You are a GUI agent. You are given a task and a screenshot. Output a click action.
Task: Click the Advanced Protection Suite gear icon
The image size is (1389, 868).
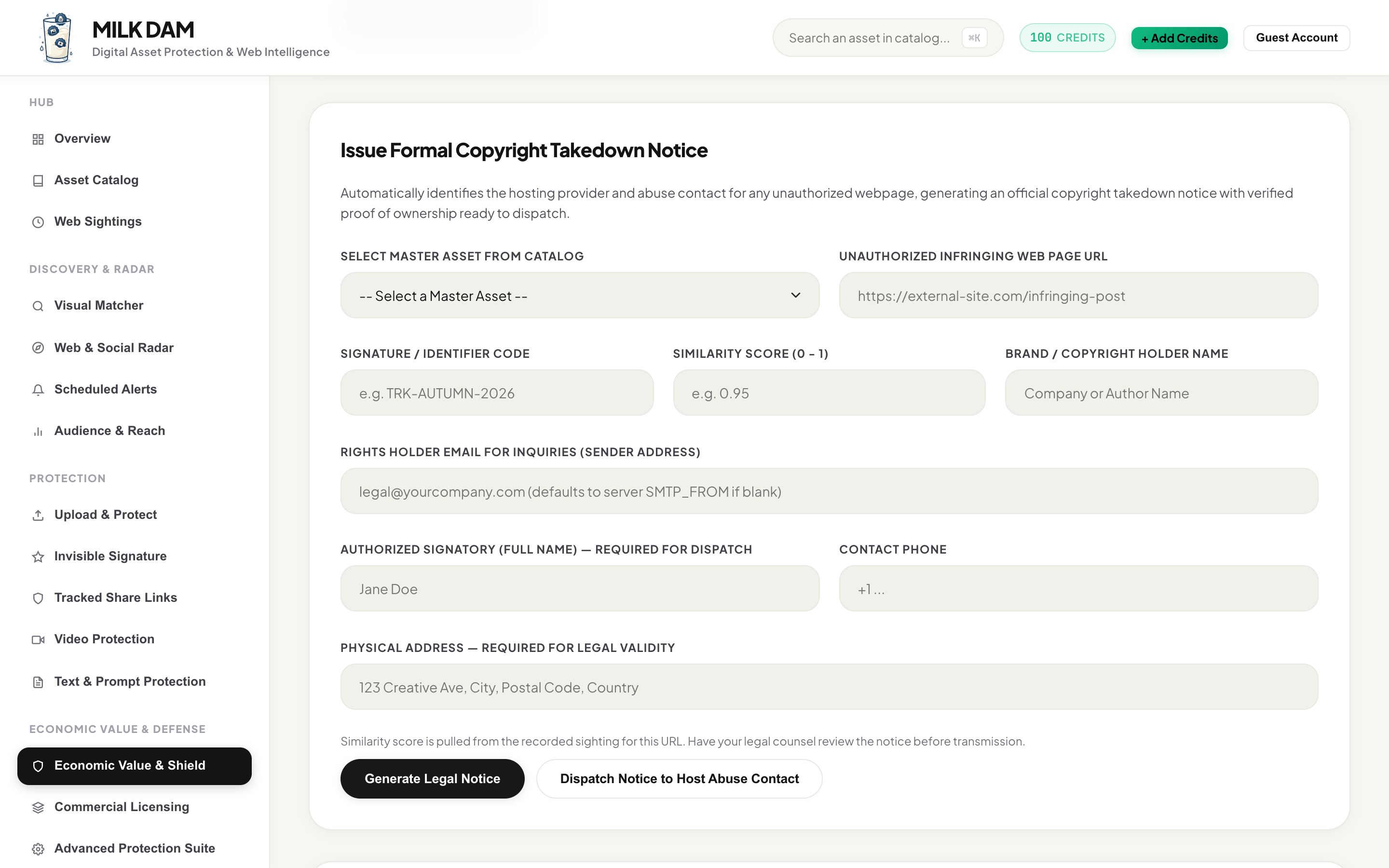point(38,849)
